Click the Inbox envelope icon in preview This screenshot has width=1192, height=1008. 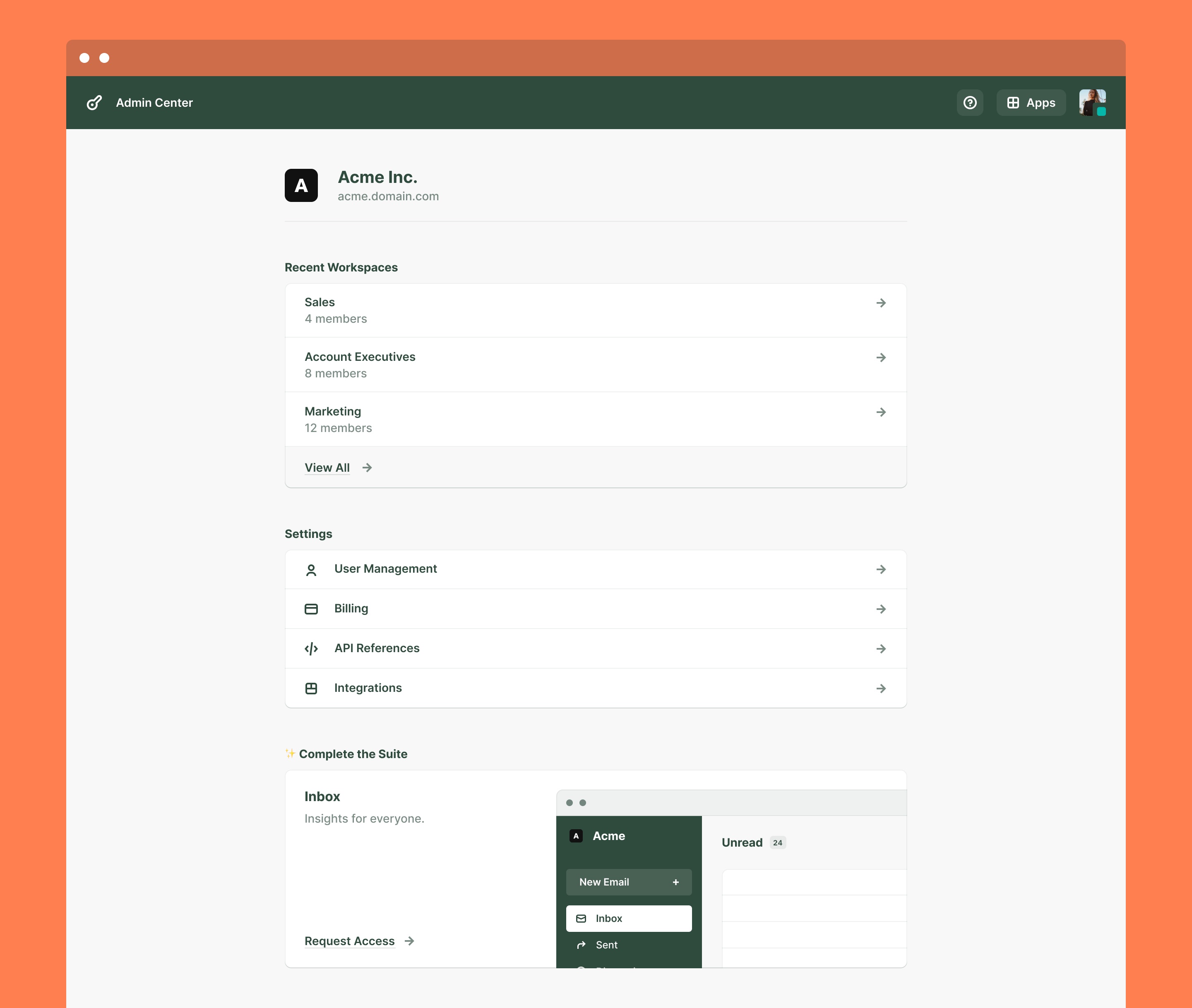click(x=581, y=918)
